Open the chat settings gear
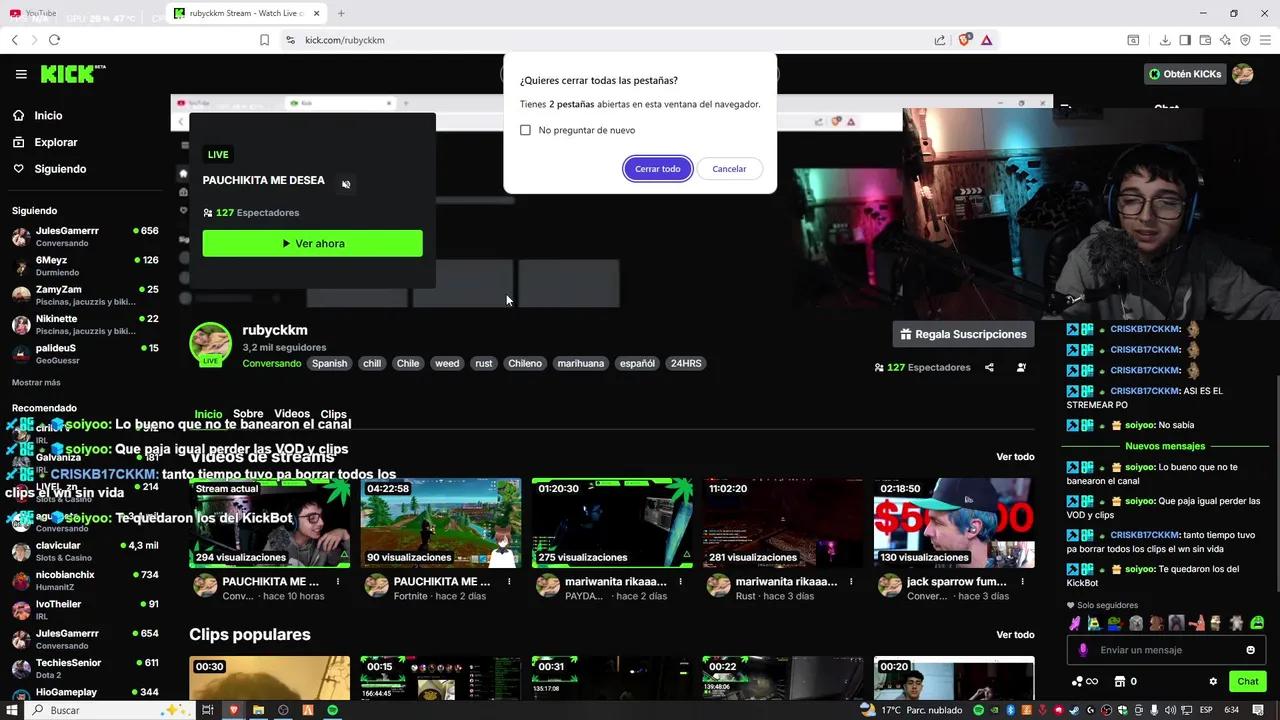 tap(1213, 681)
